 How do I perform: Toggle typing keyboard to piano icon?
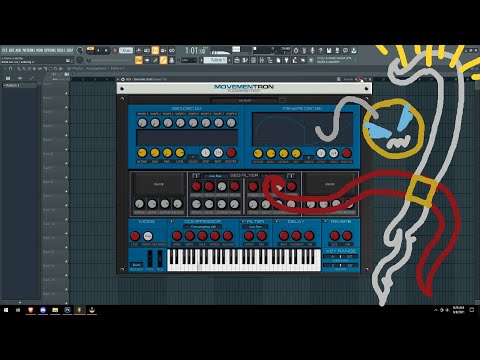coord(139,60)
